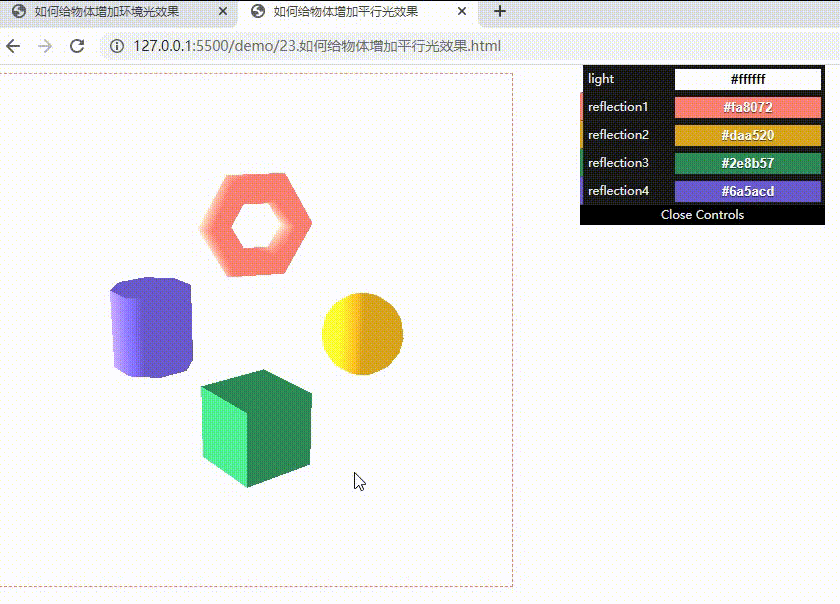Click the reflection4 label
Screen dimensions: 840x604
(x=618, y=190)
